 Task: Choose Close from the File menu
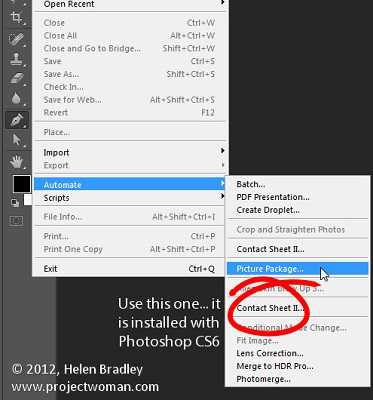point(131,23)
